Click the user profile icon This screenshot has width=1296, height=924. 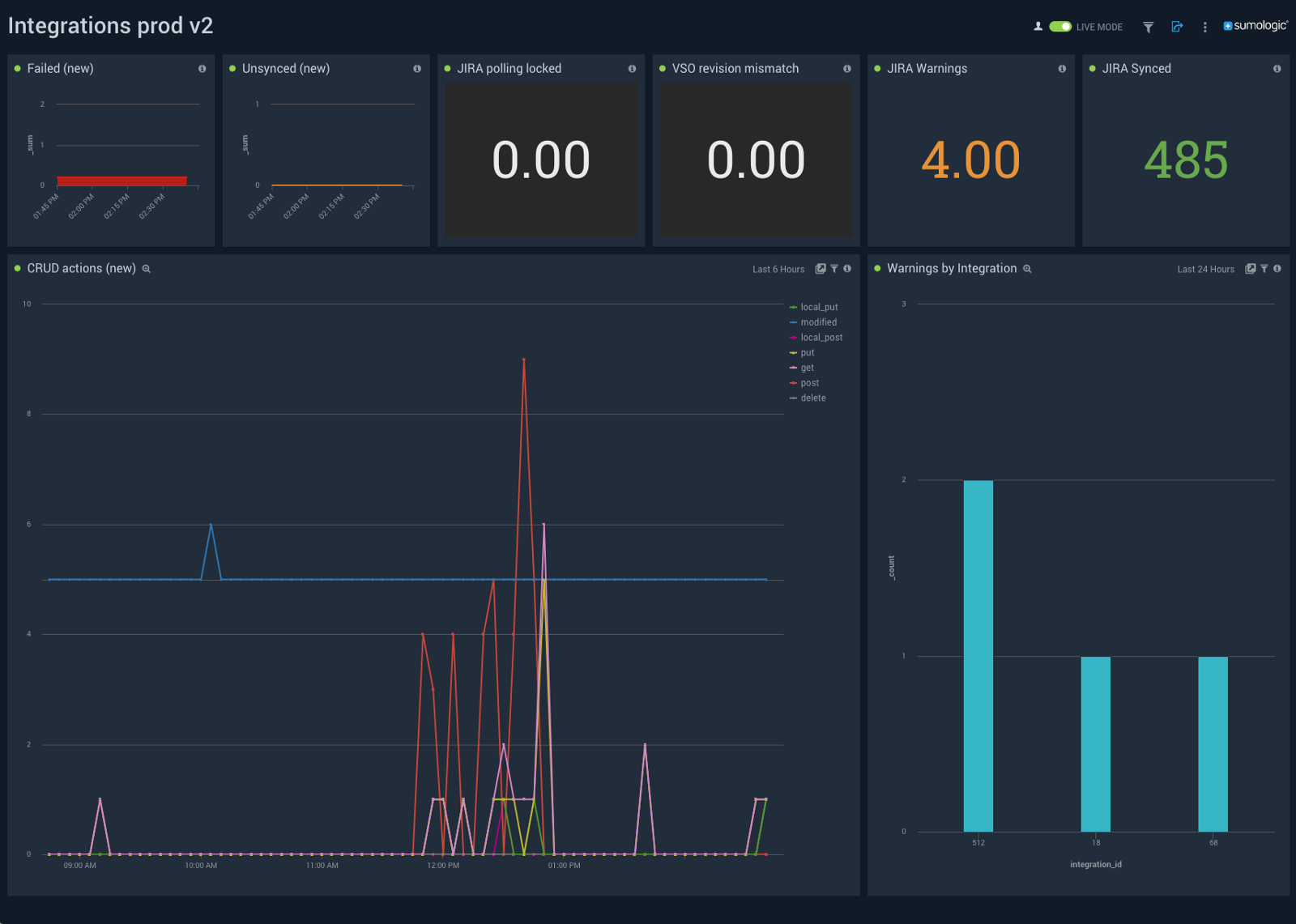(1038, 27)
